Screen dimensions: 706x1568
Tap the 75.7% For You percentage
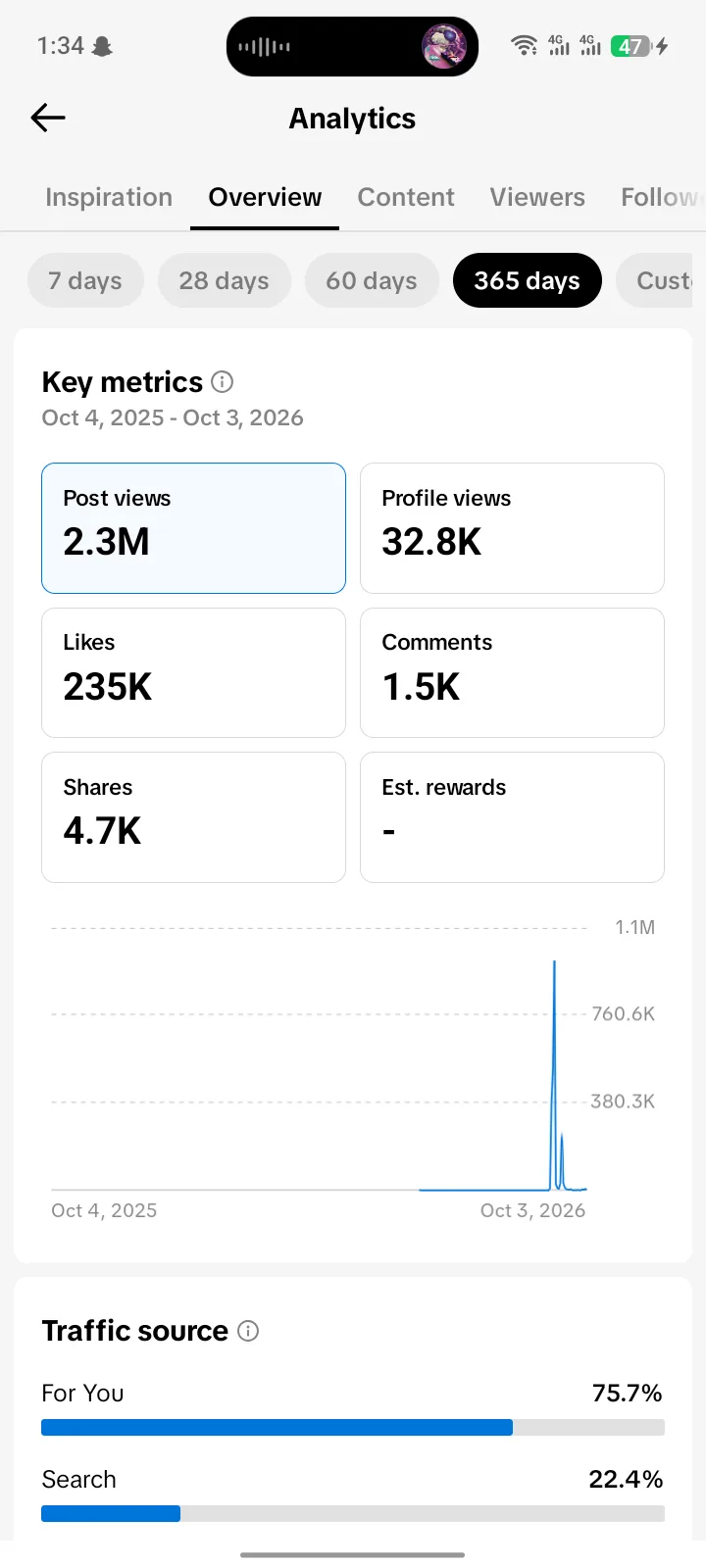tap(628, 1393)
